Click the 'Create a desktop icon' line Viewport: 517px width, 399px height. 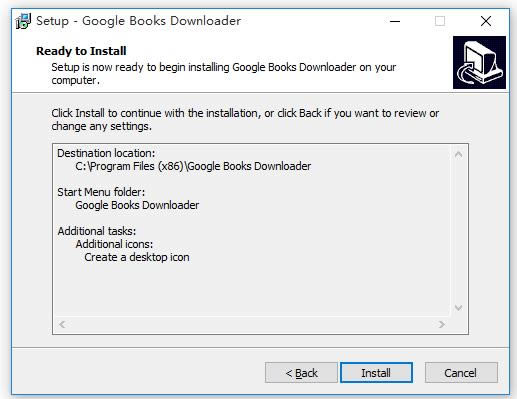click(x=137, y=257)
